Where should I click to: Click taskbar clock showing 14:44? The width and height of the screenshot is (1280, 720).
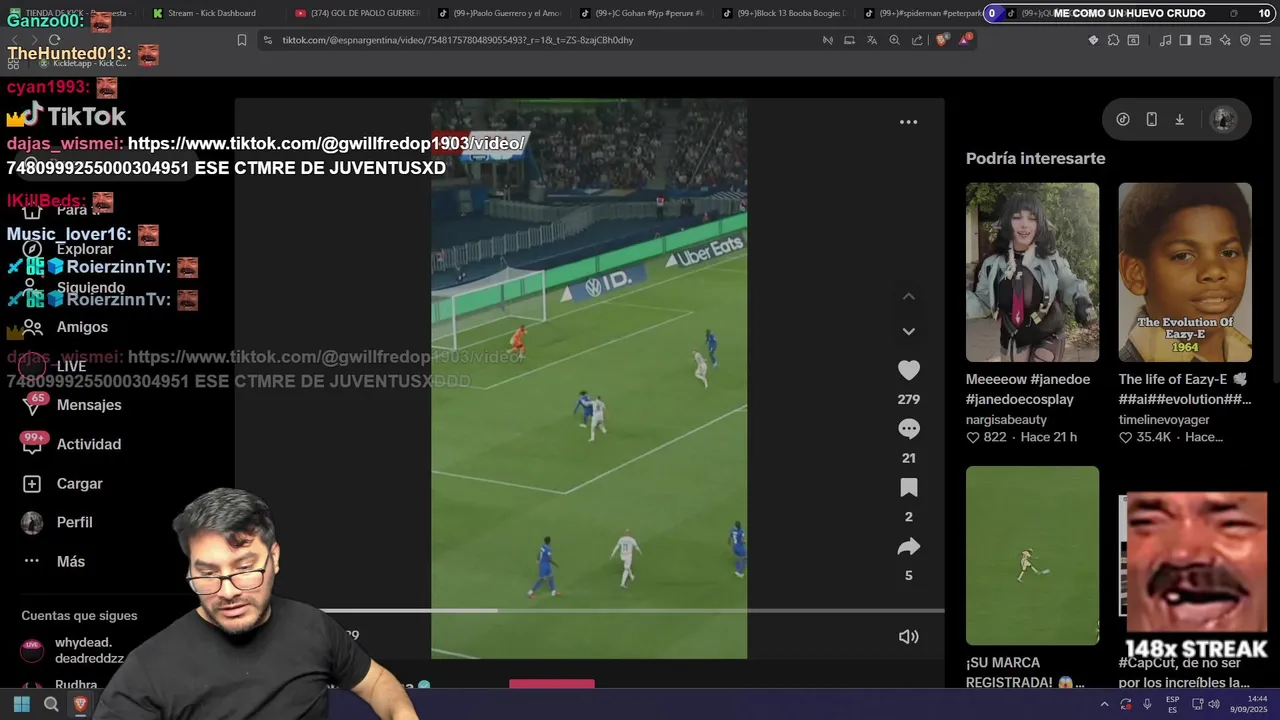tap(1249, 704)
